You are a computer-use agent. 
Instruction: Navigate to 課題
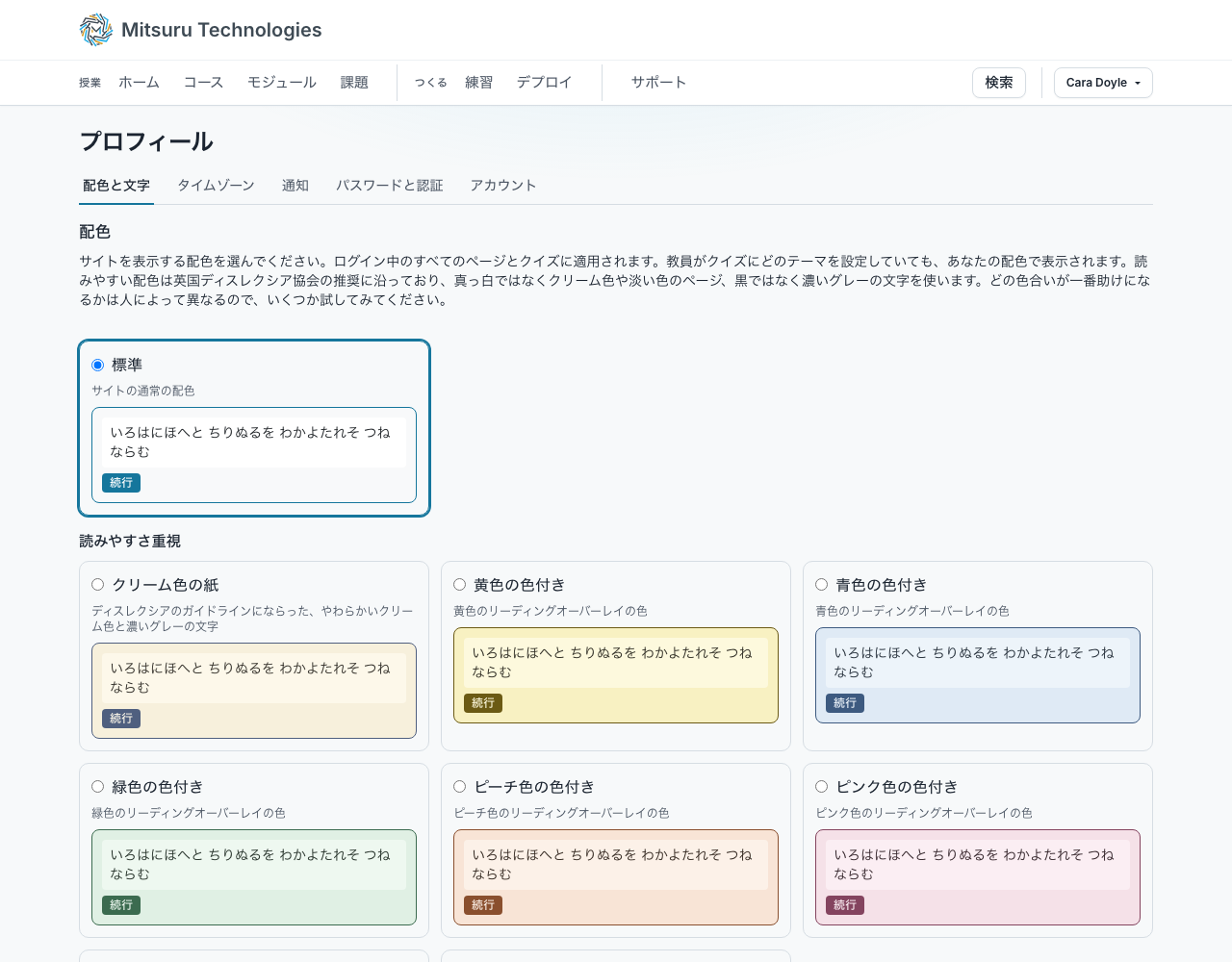[354, 83]
